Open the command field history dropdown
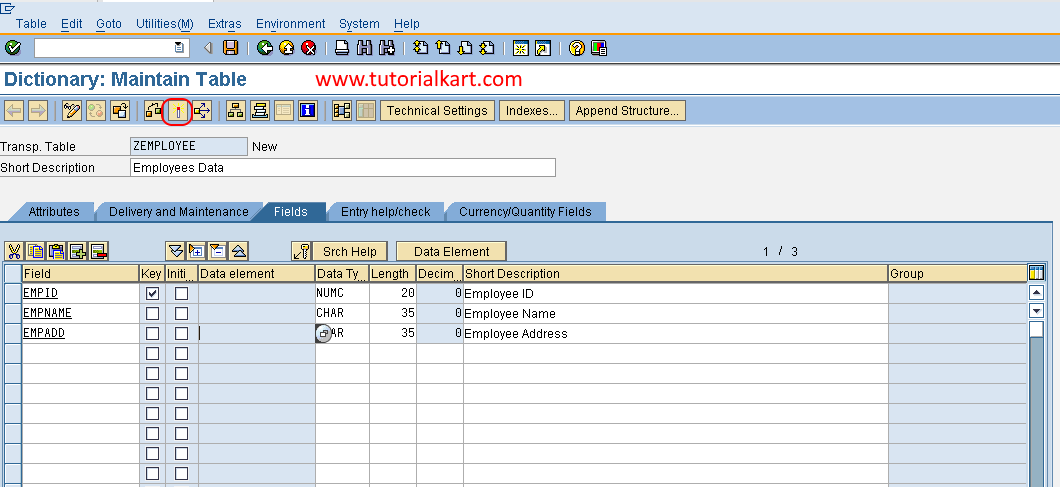This screenshot has width=1060, height=487. pos(178,48)
